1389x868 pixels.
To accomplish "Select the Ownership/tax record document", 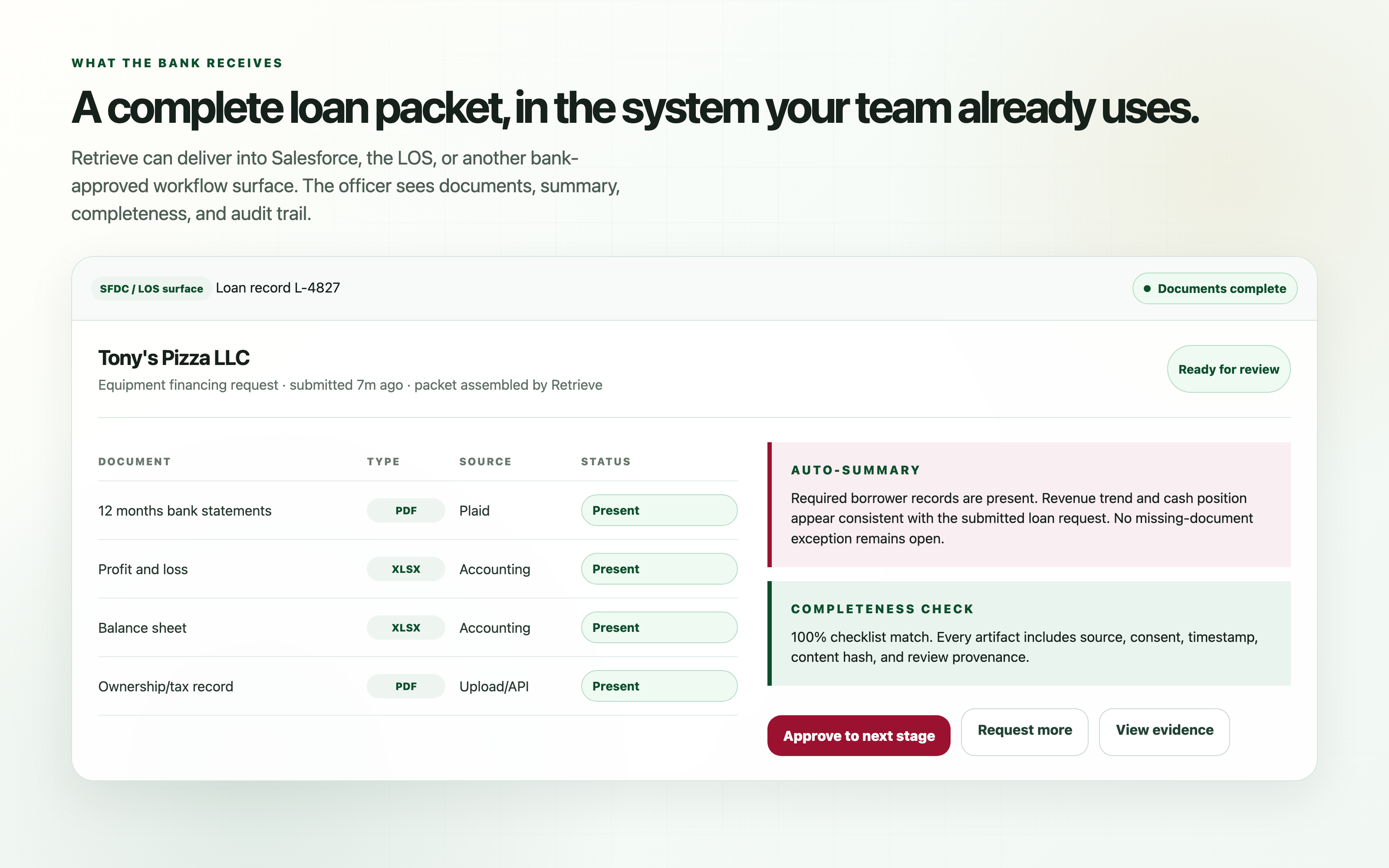I will pos(166,687).
